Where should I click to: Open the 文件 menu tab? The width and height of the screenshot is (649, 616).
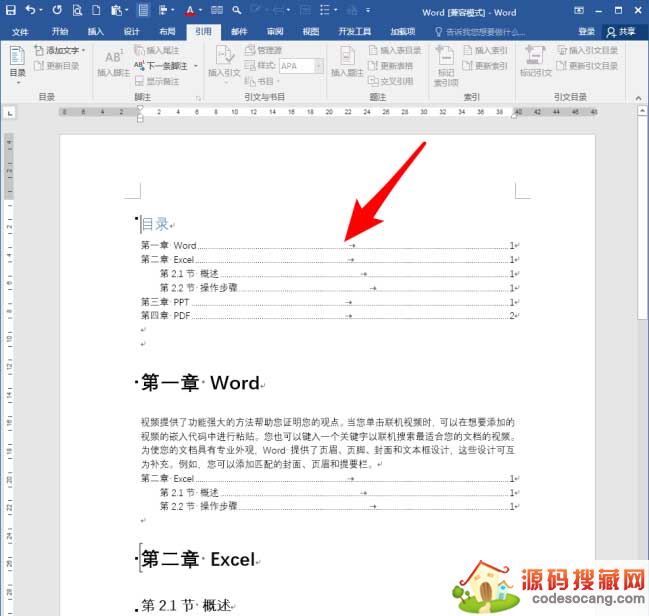[20, 31]
